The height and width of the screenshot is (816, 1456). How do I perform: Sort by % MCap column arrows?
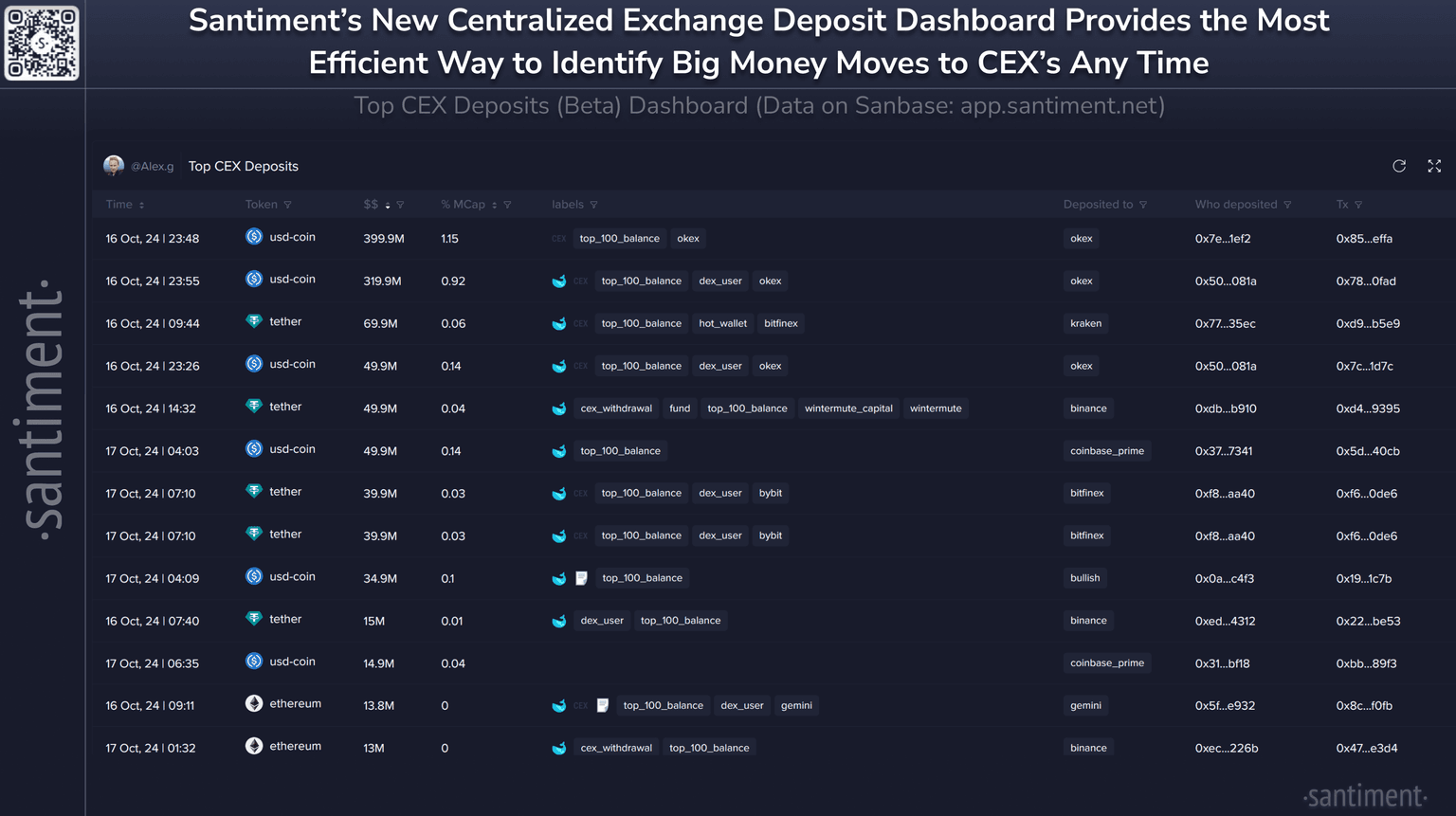click(494, 205)
